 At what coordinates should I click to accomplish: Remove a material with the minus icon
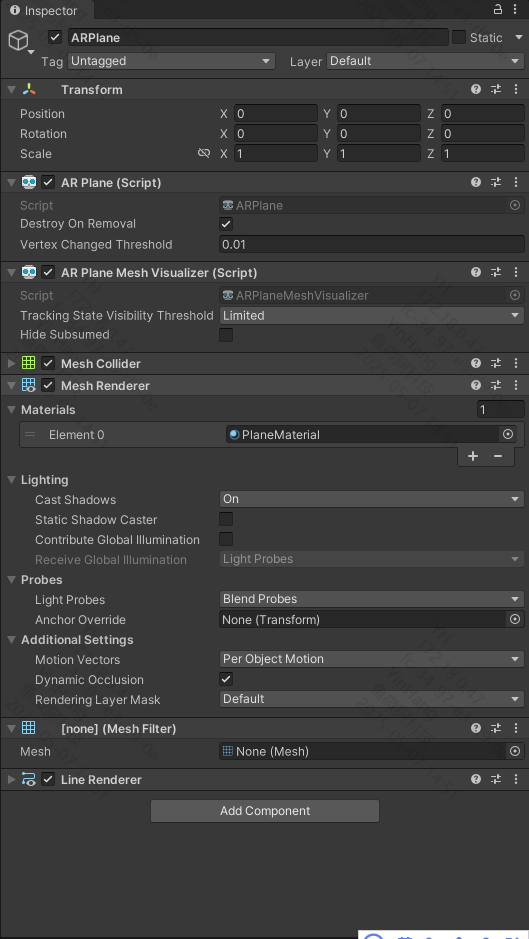[x=498, y=456]
